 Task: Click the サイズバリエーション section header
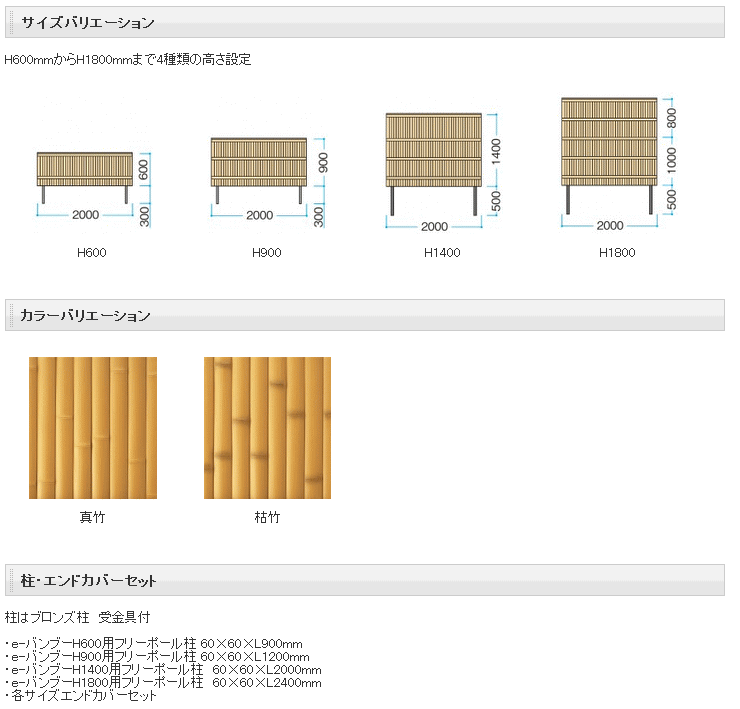click(365, 22)
